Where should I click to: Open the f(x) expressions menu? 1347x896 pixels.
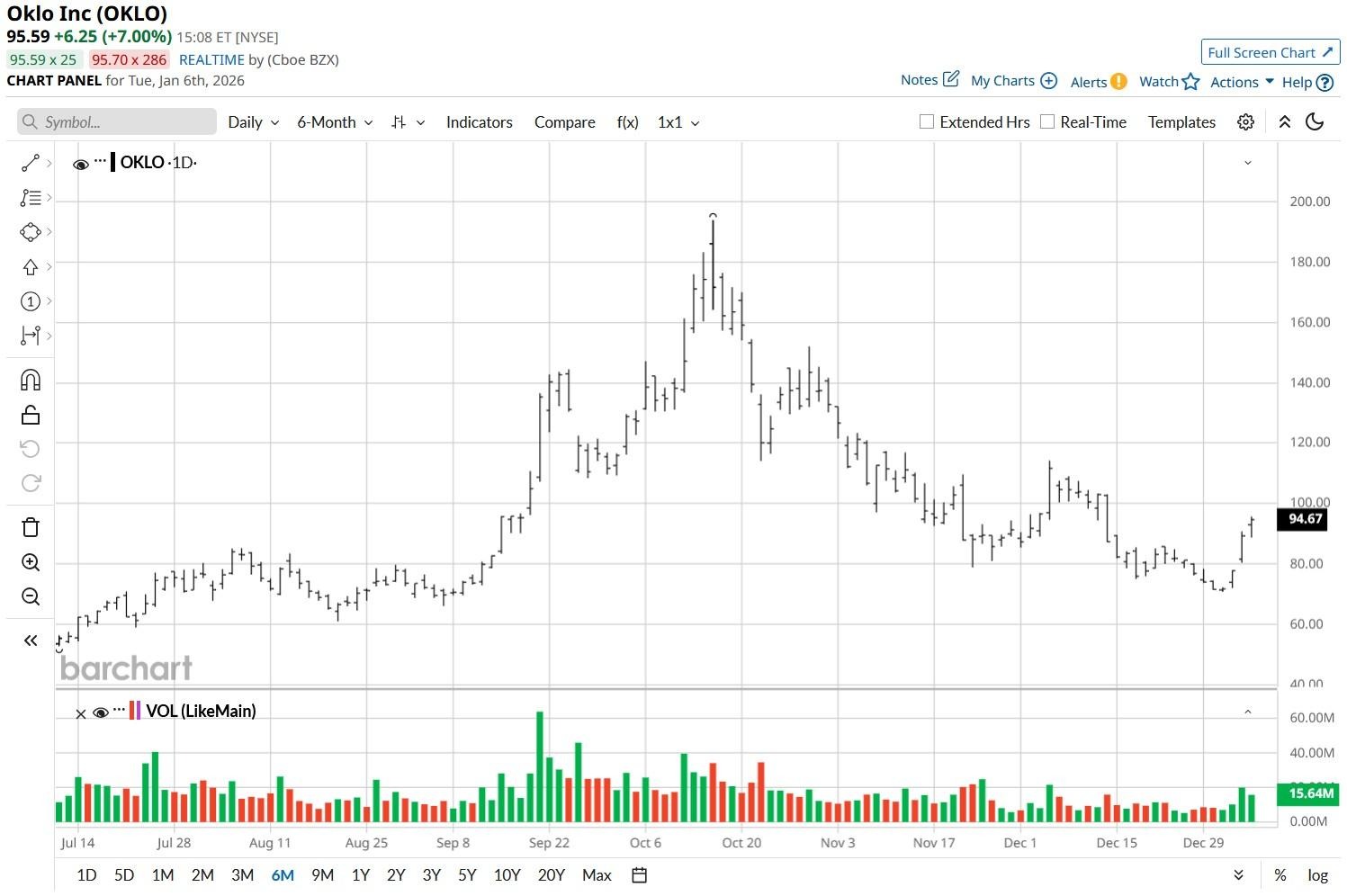(627, 122)
